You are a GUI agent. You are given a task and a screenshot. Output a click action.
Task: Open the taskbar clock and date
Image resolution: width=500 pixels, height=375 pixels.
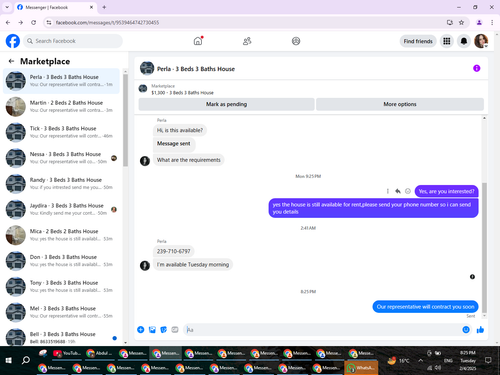(x=468, y=360)
